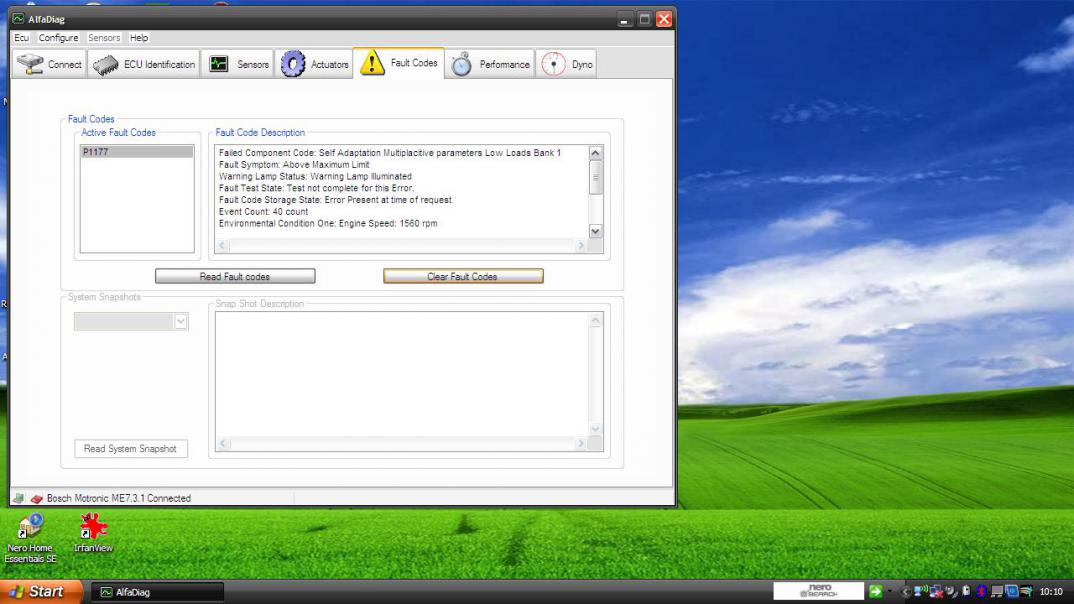Click inside the Snap Shot Description box
Viewport: 1074px width, 604px height.
coord(402,374)
